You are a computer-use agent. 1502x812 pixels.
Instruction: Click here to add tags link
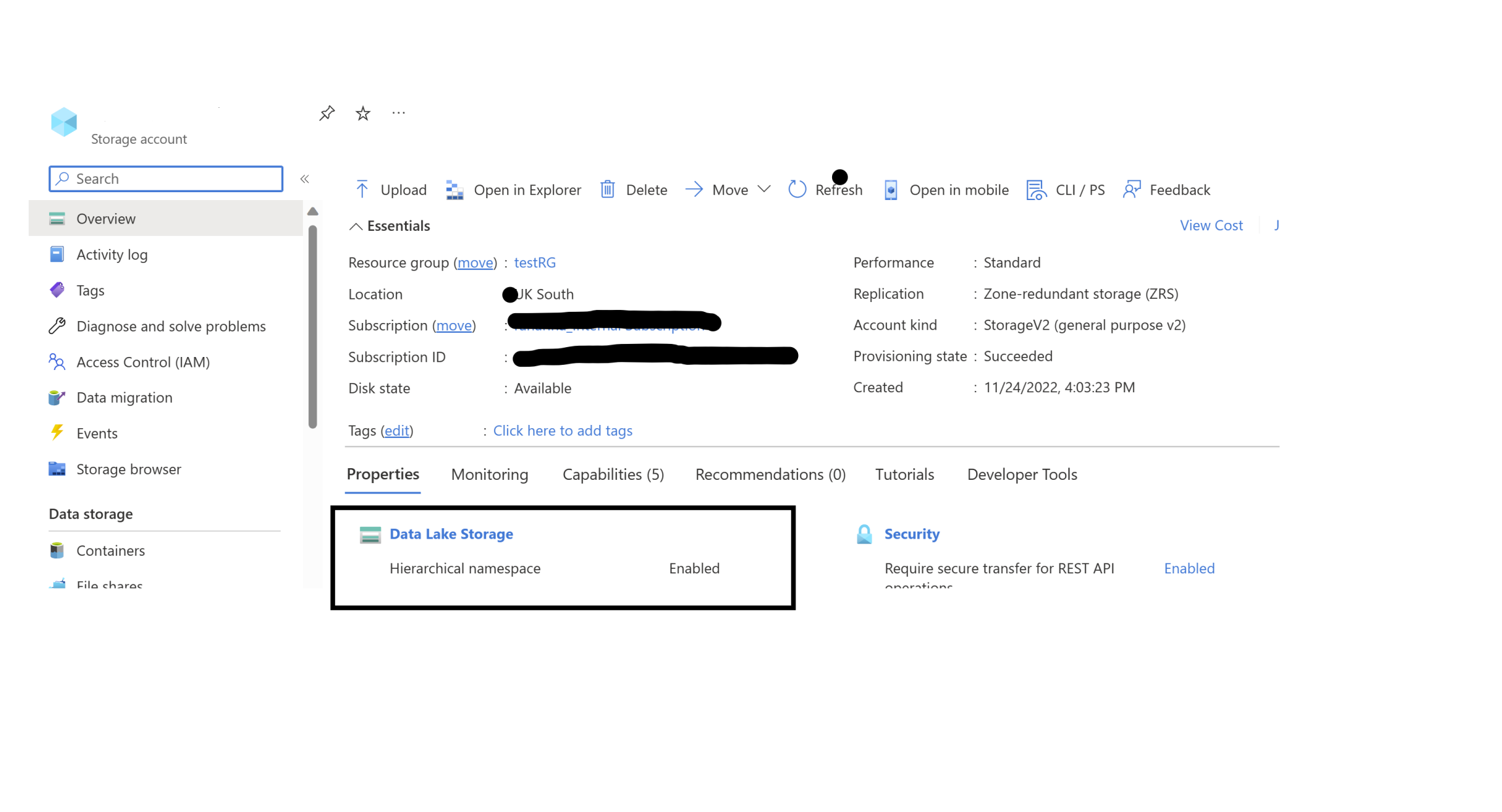coord(563,430)
